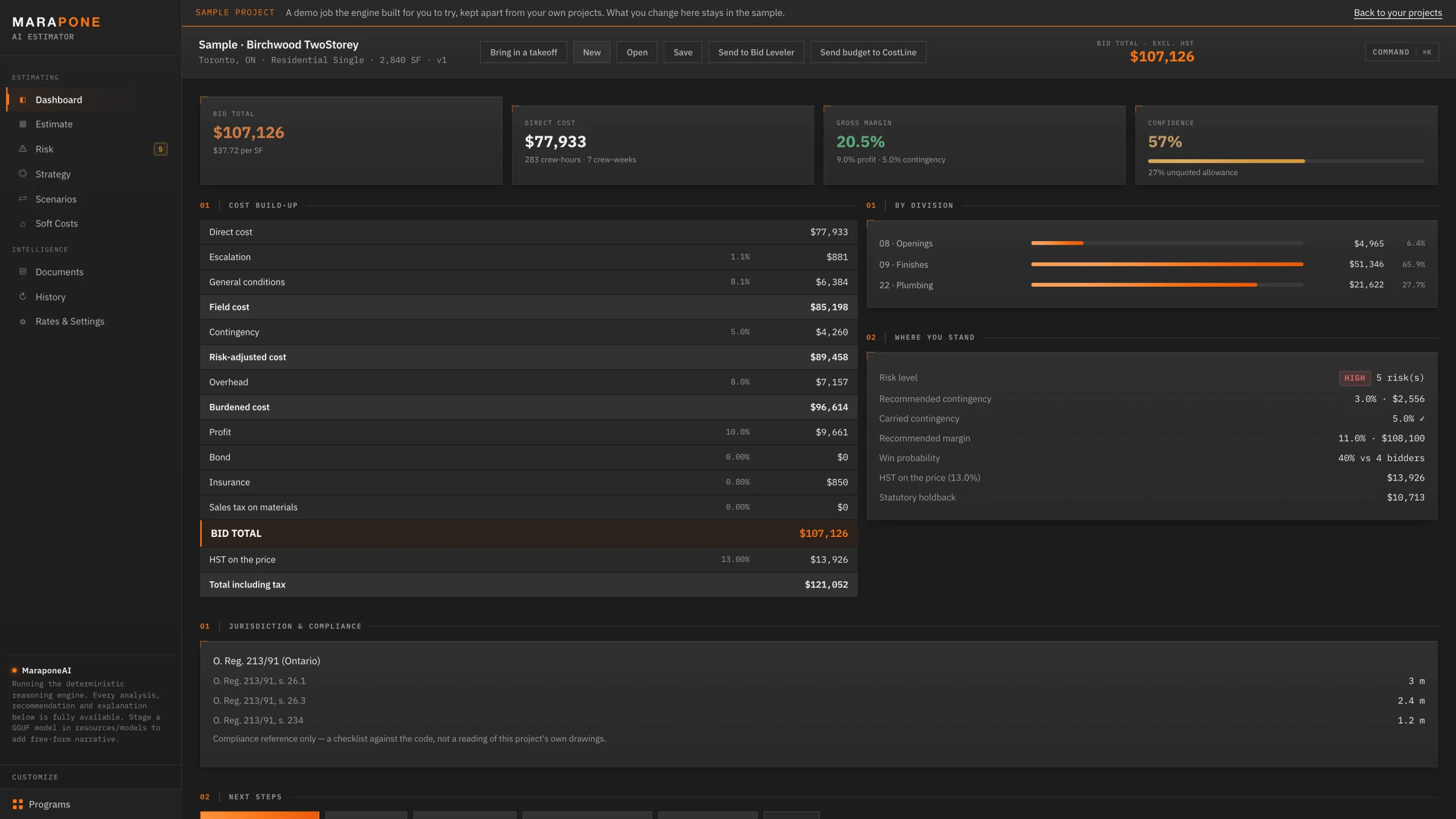Open Programs under Customize
The width and height of the screenshot is (1456, 819).
pos(91,804)
